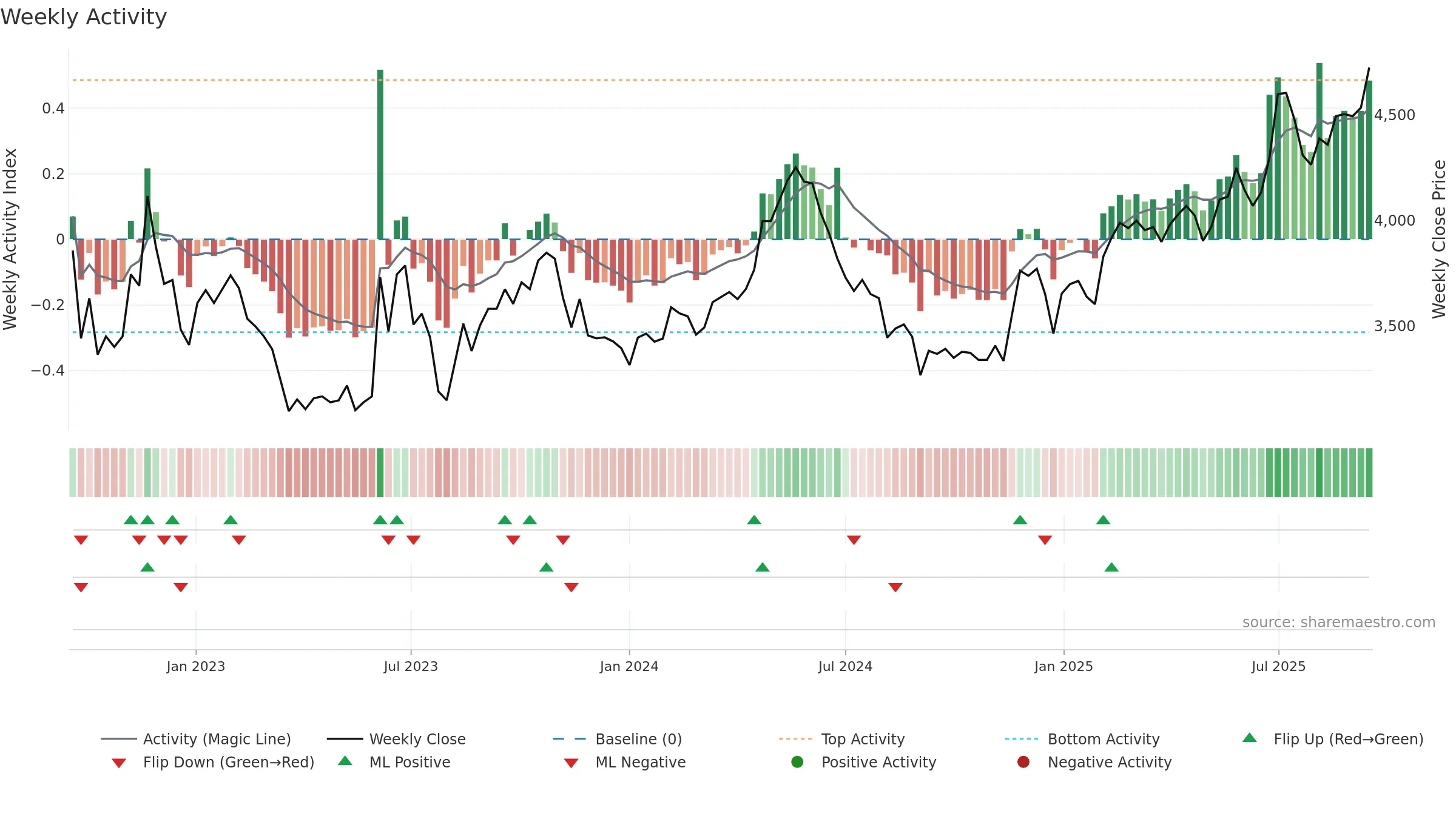Click the −0.4 activity axis label
Image resolution: width=1456 pixels, height=819 pixels.
tap(47, 370)
